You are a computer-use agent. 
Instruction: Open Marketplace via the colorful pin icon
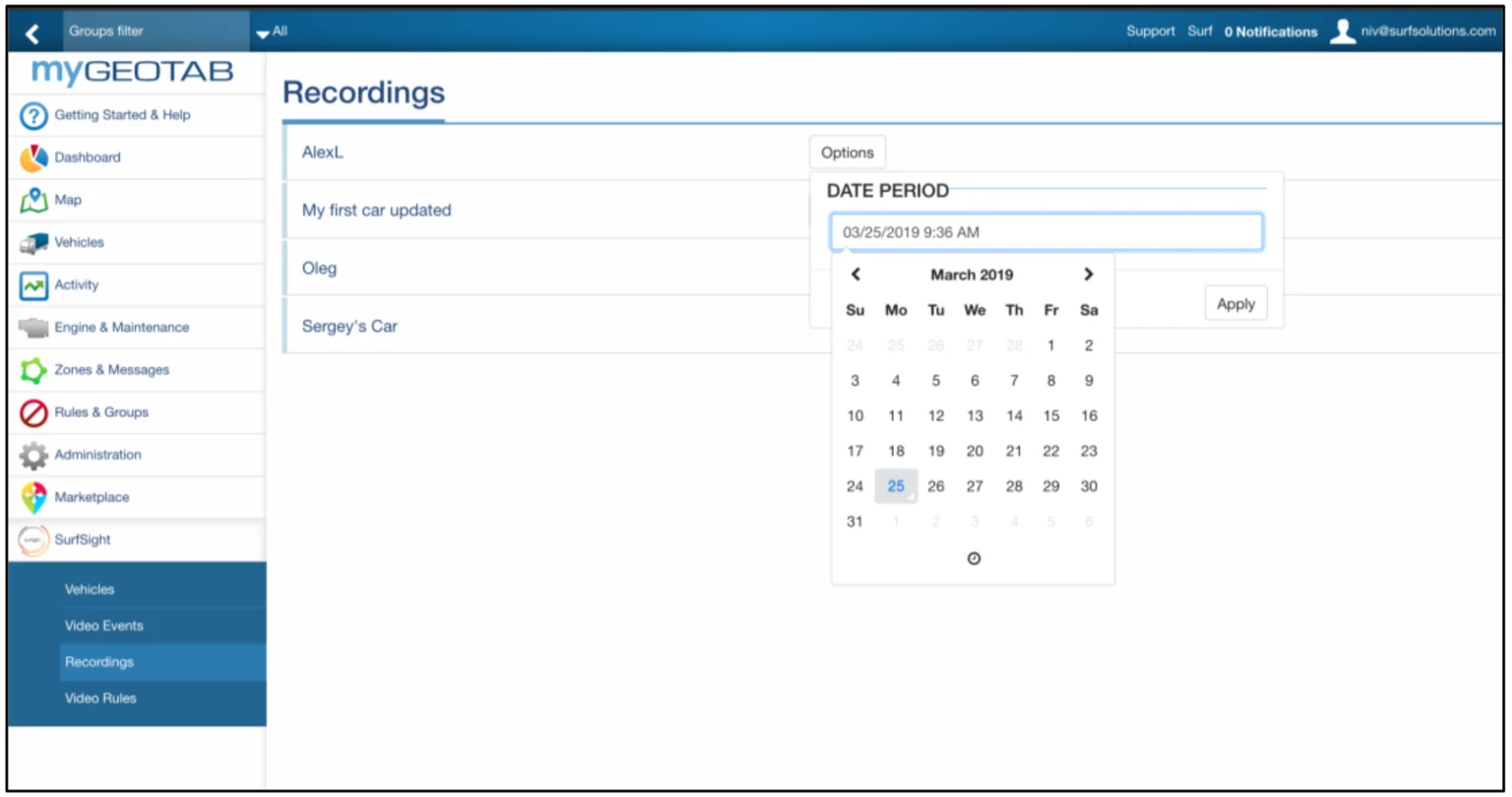point(33,498)
